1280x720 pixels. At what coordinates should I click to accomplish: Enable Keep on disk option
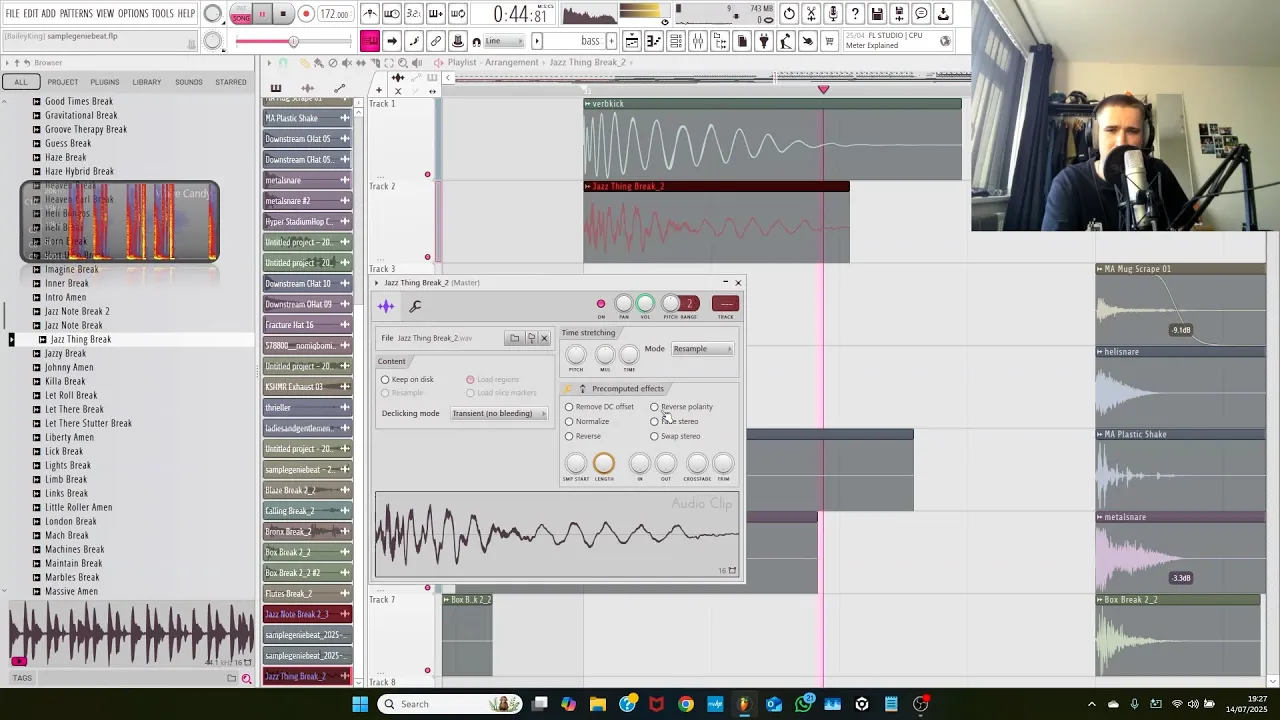385,380
